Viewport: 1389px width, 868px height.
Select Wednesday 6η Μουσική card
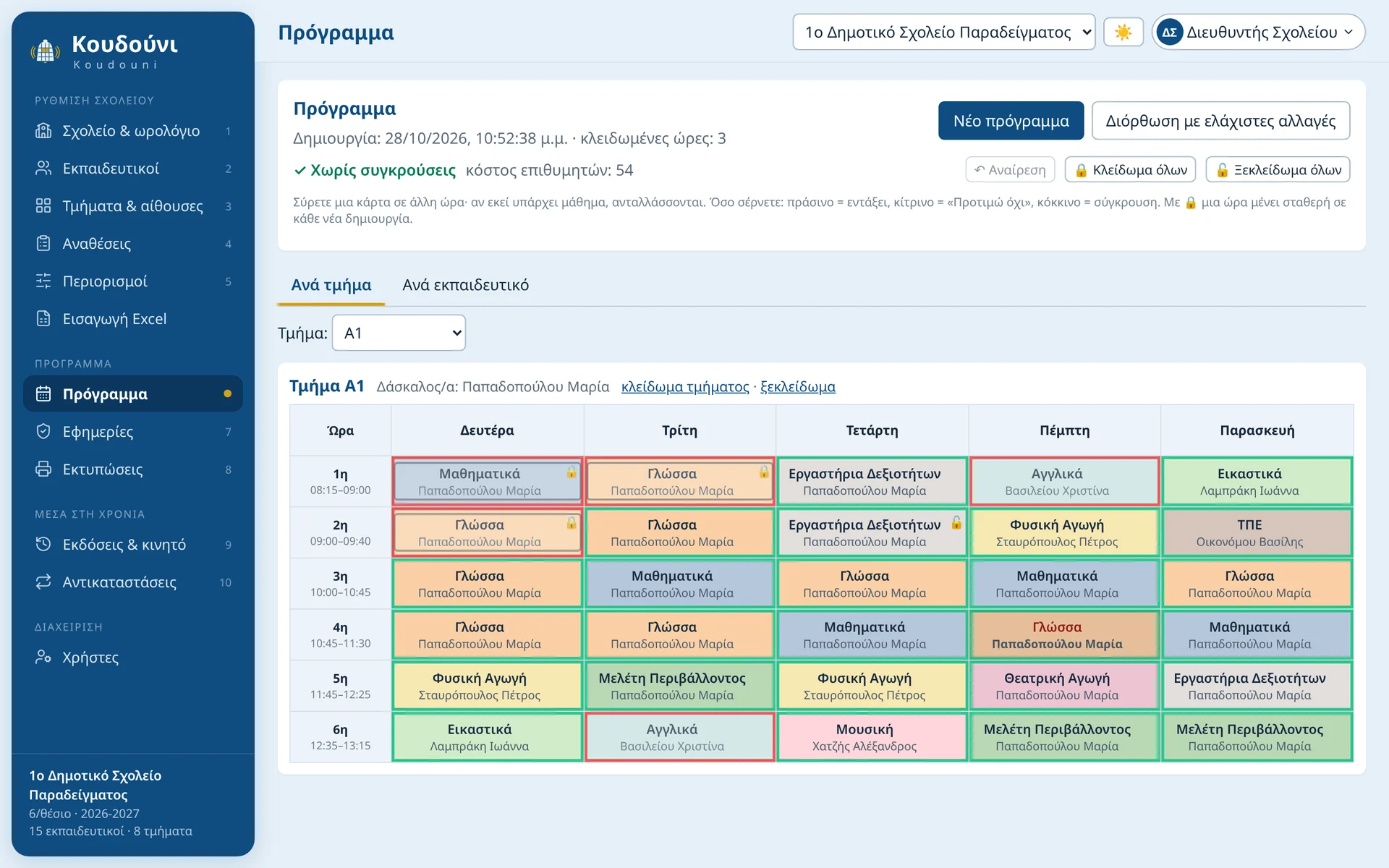(x=872, y=737)
